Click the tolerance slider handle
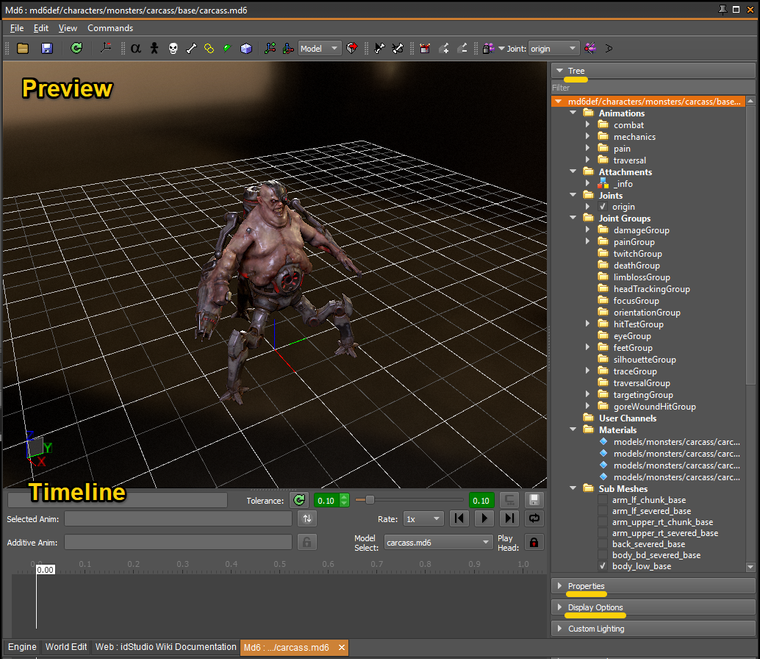The height and width of the screenshot is (659, 760). (x=370, y=500)
